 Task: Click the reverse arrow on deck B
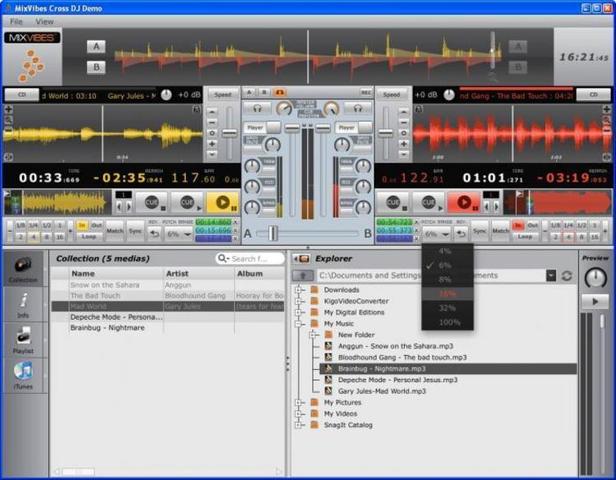[460, 234]
